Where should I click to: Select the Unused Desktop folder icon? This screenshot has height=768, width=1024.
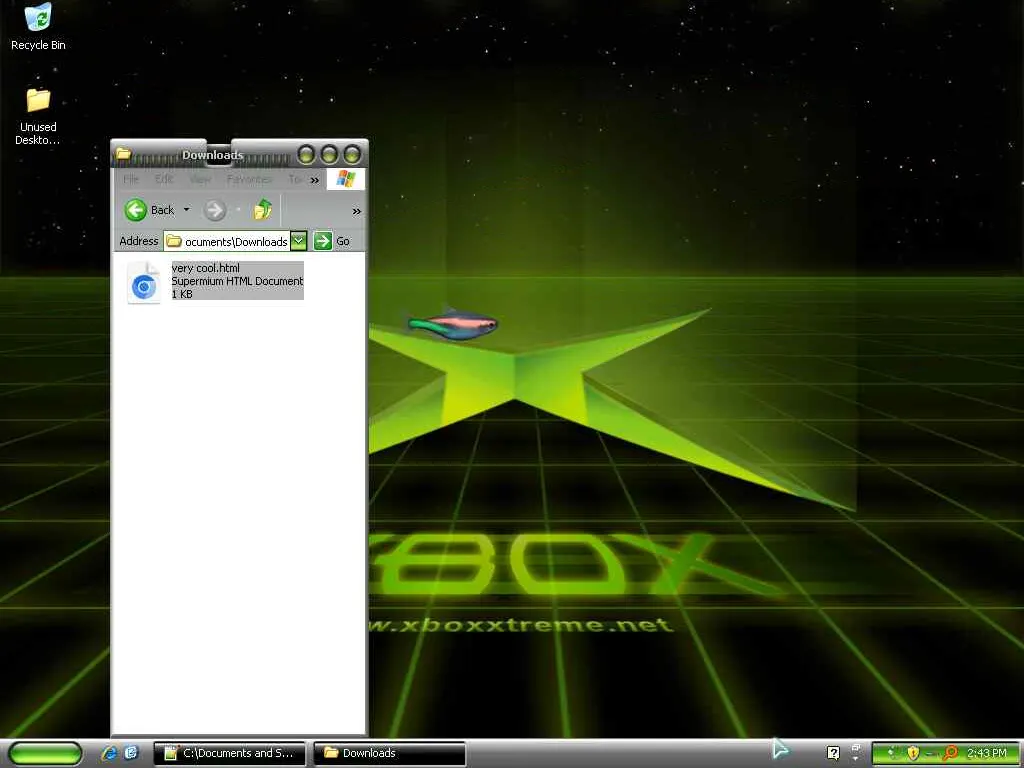(38, 100)
